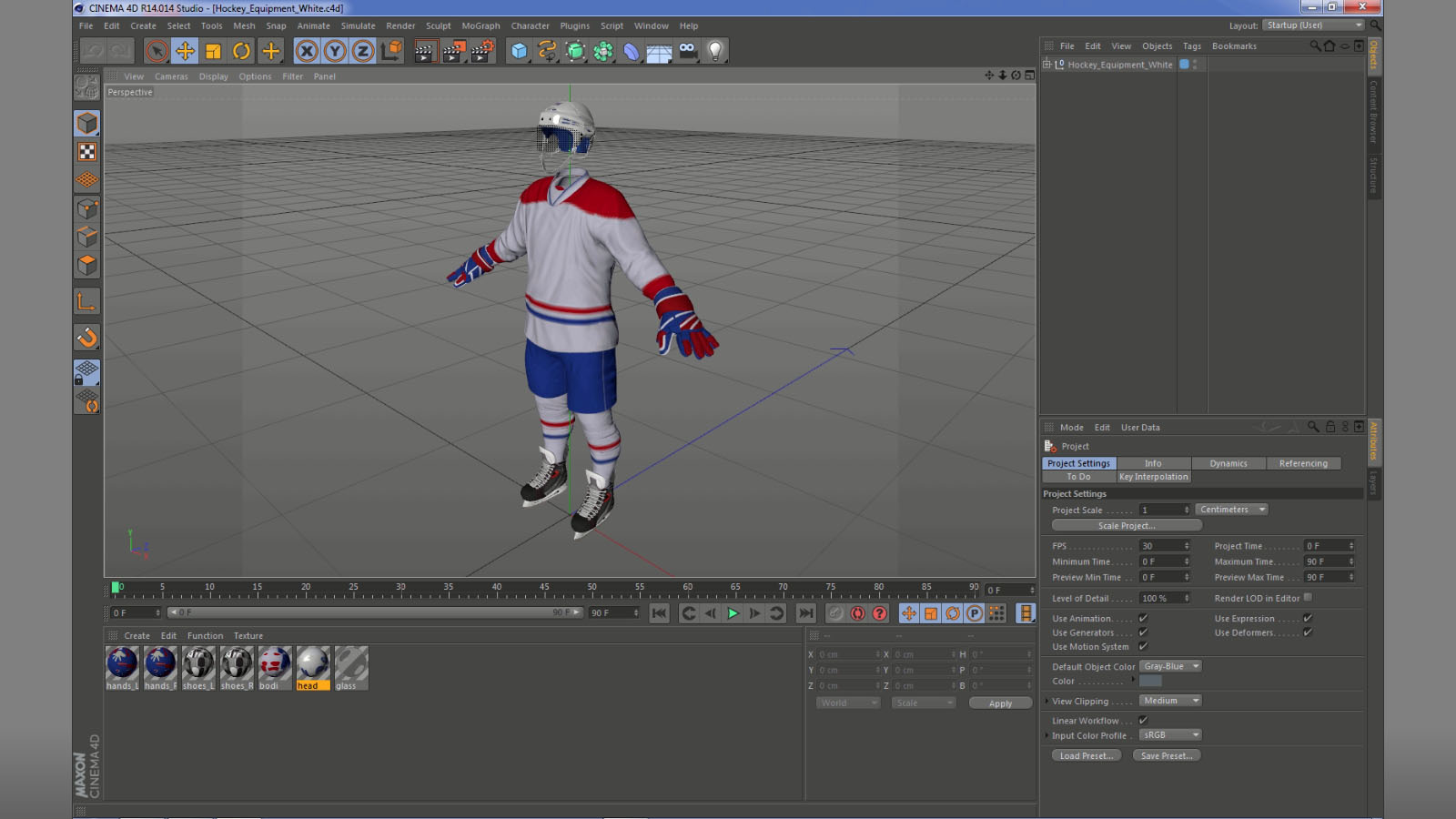Open the Character menu
1456x819 pixels.
click(x=531, y=25)
